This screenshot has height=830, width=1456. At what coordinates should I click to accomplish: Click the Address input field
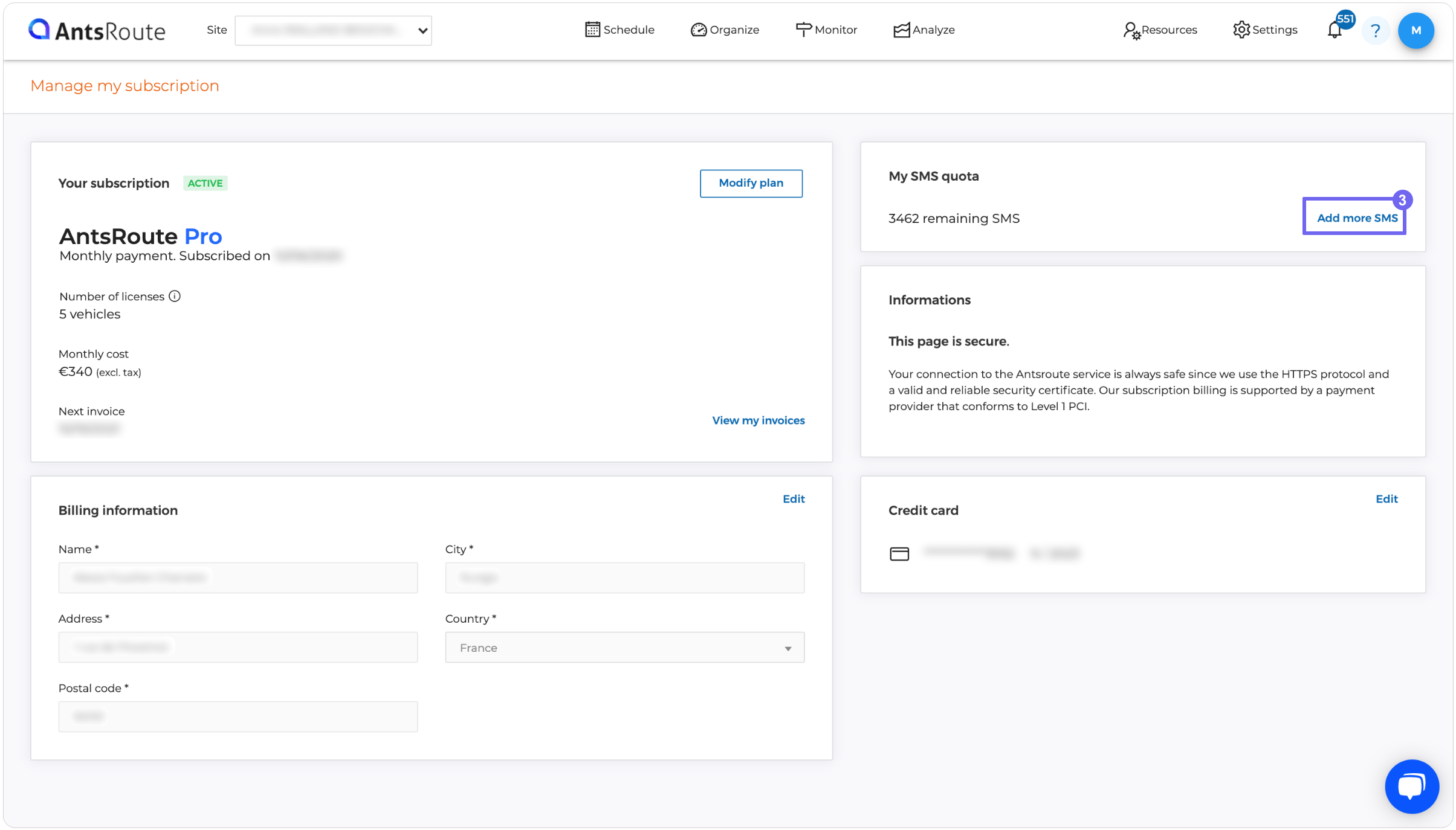pyautogui.click(x=238, y=648)
